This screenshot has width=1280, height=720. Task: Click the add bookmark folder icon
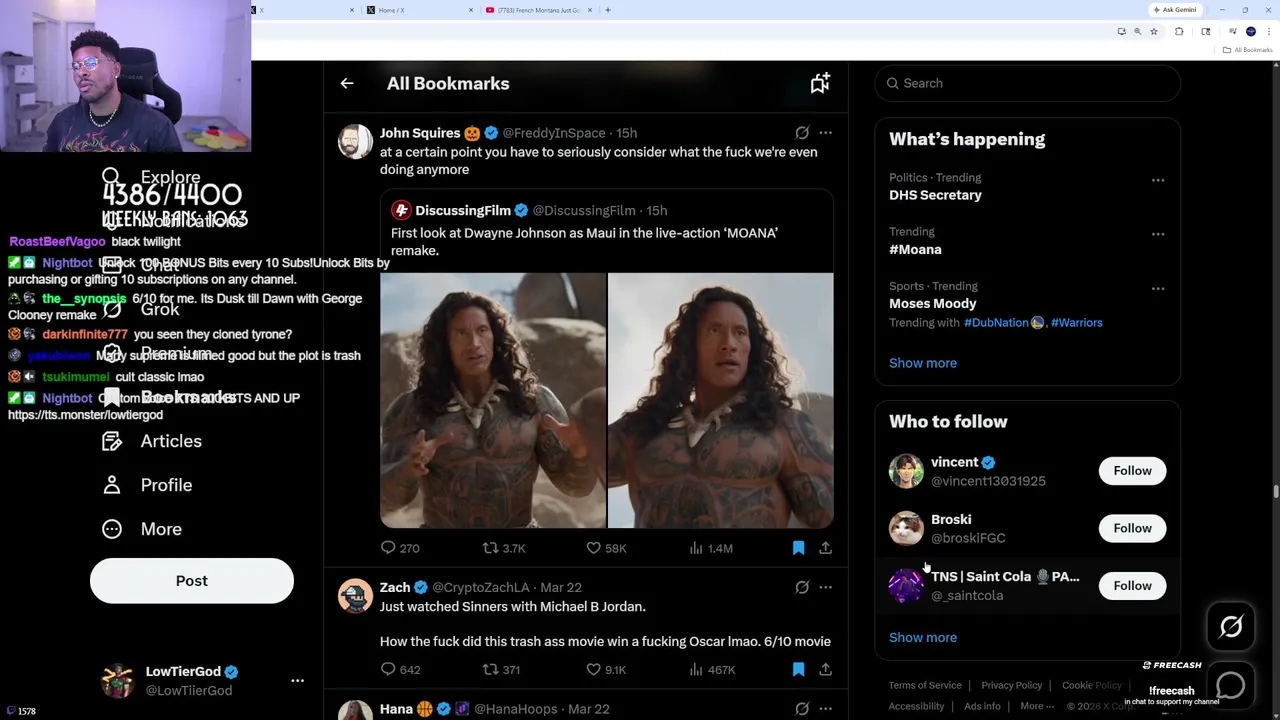820,84
